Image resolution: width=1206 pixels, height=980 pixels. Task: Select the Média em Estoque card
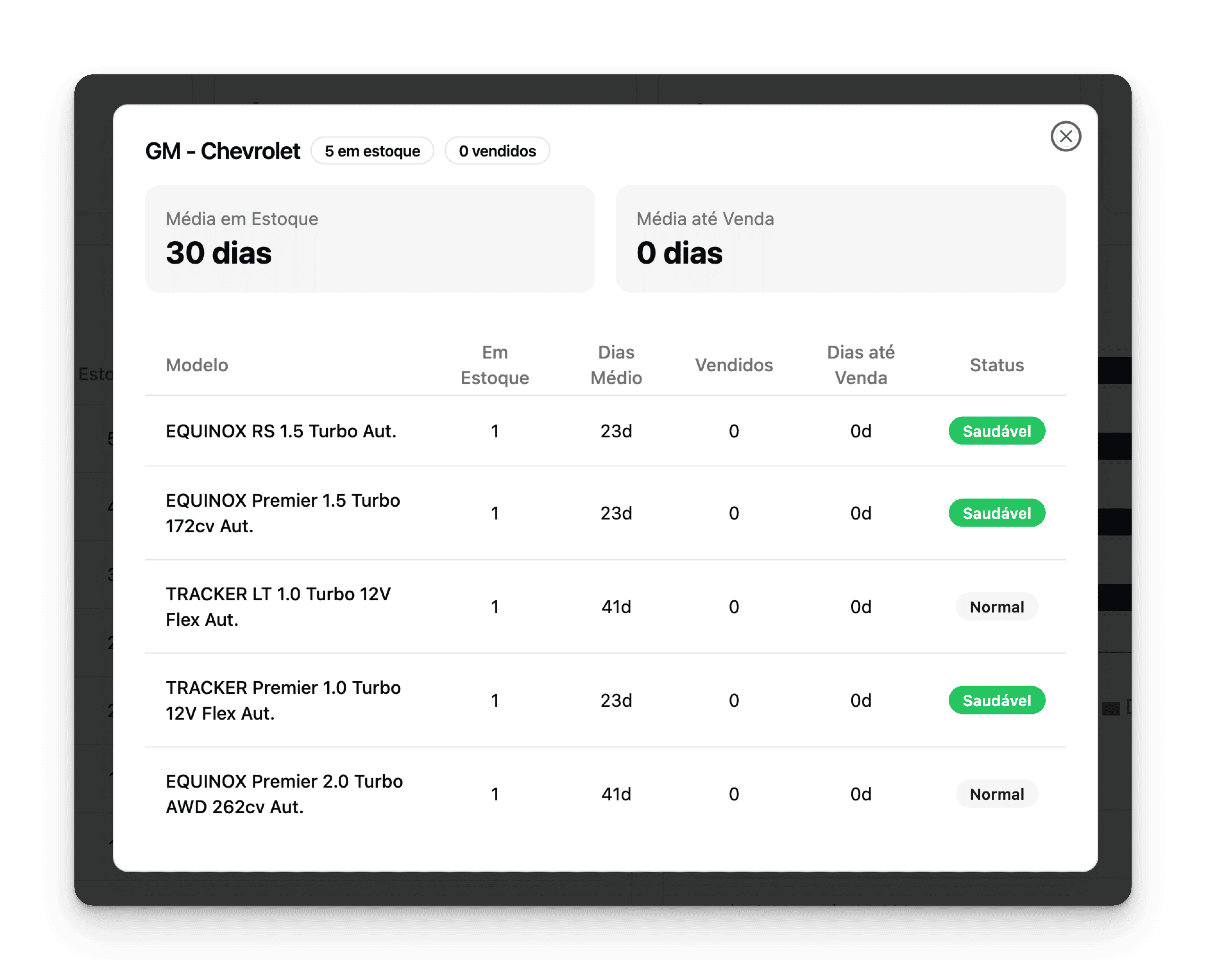[370, 238]
